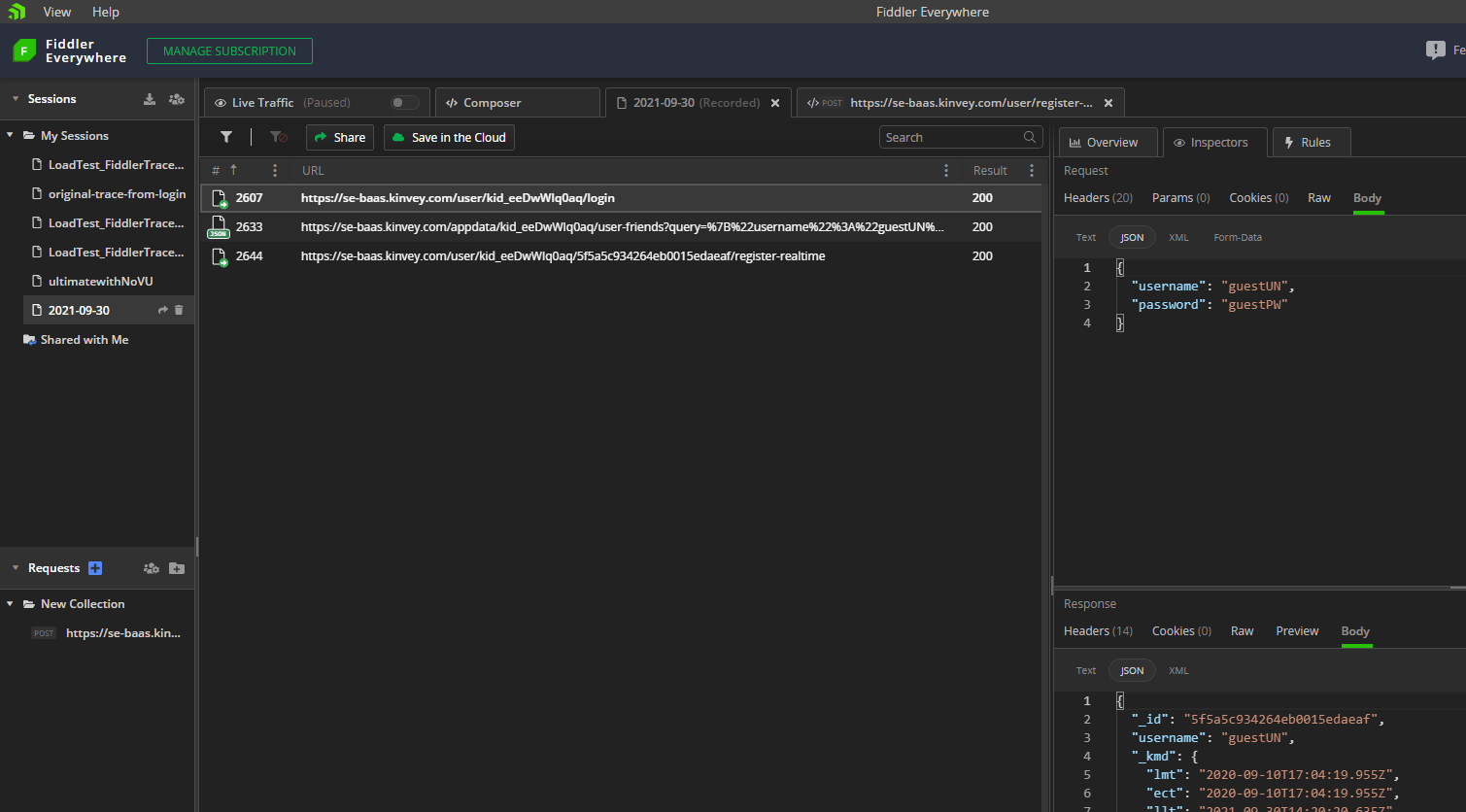The width and height of the screenshot is (1466, 812).
Task: Click the share arrow icon beside 2021-09-30
Action: 163,310
